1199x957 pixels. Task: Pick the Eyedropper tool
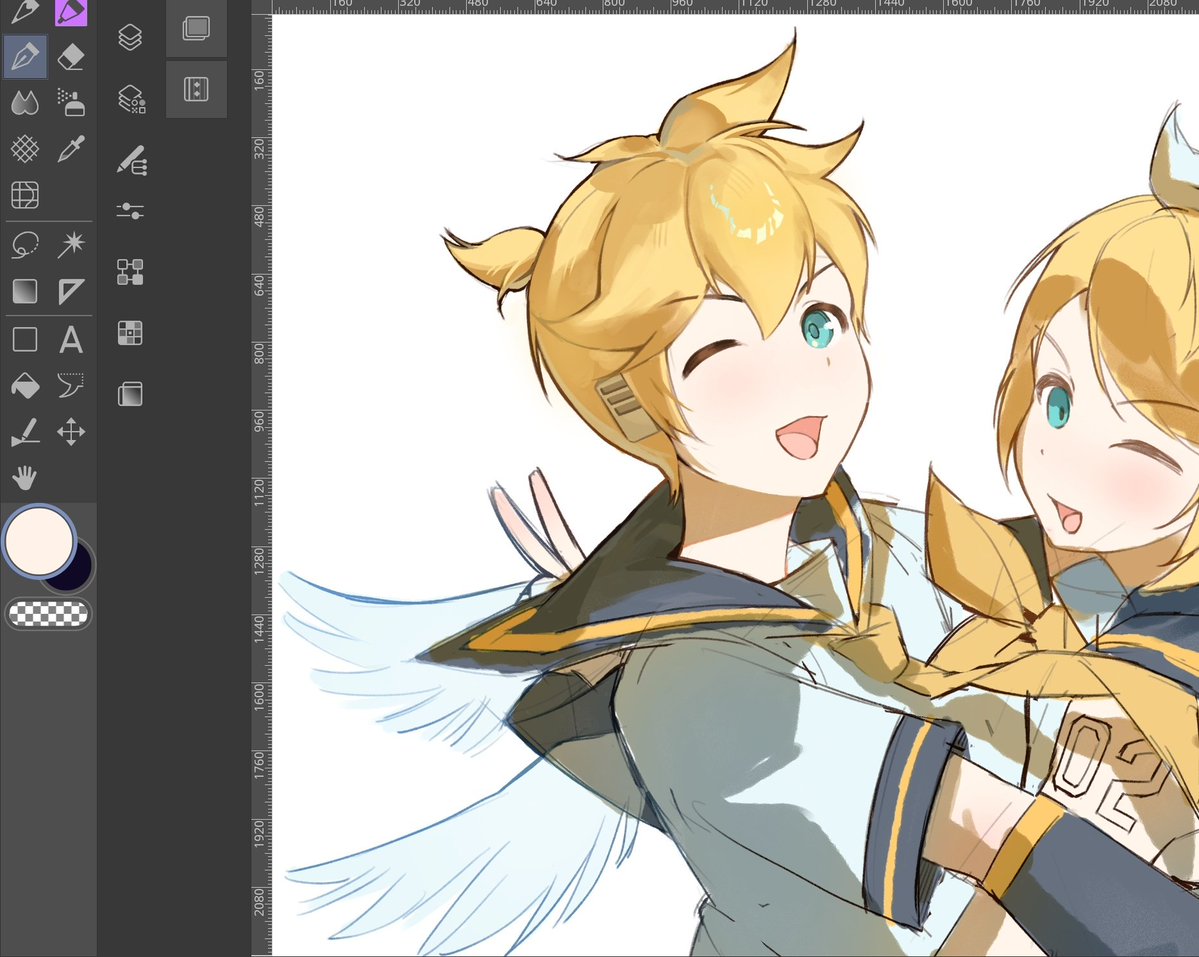pyautogui.click(x=71, y=149)
